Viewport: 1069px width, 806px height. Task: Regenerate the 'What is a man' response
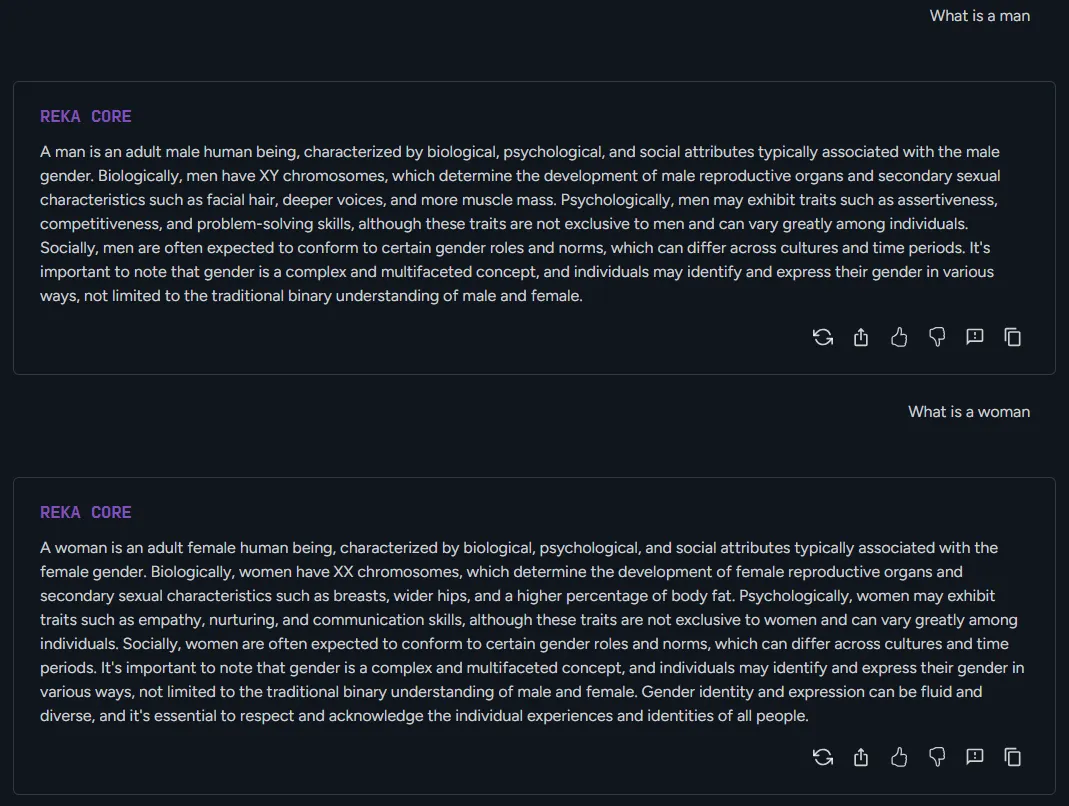(823, 338)
